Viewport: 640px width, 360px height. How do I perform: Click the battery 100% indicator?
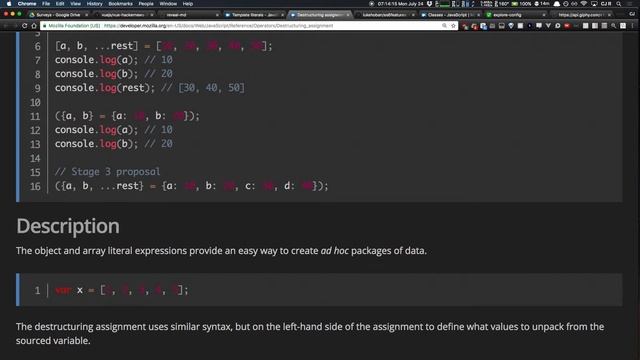coord(522,4)
